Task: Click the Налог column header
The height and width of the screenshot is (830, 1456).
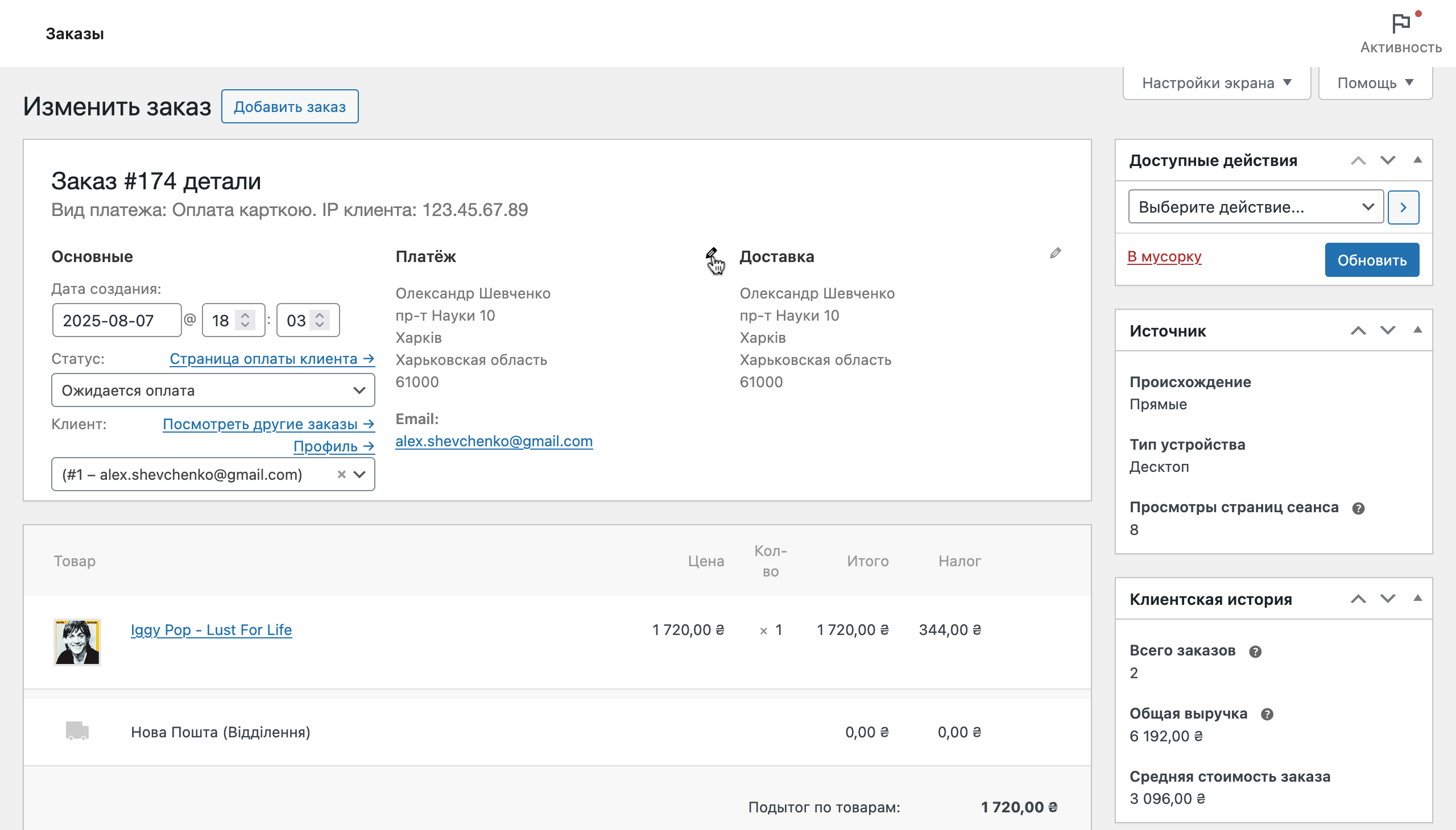Action: (x=960, y=561)
